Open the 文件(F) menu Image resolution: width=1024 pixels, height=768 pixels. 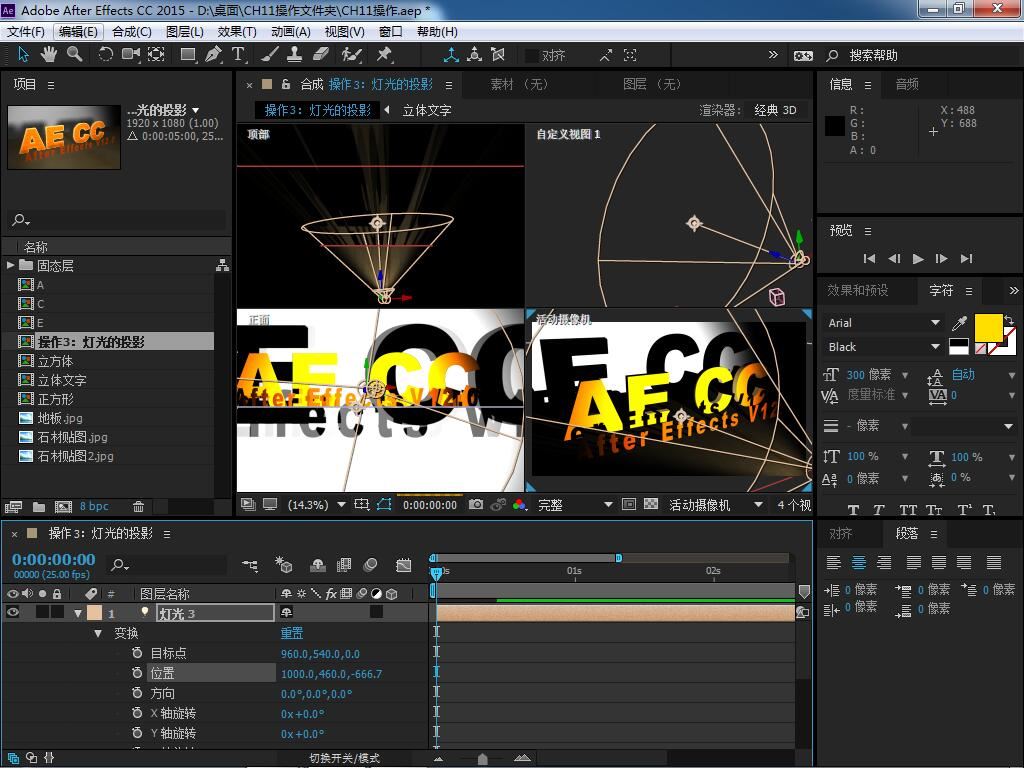(x=25, y=31)
